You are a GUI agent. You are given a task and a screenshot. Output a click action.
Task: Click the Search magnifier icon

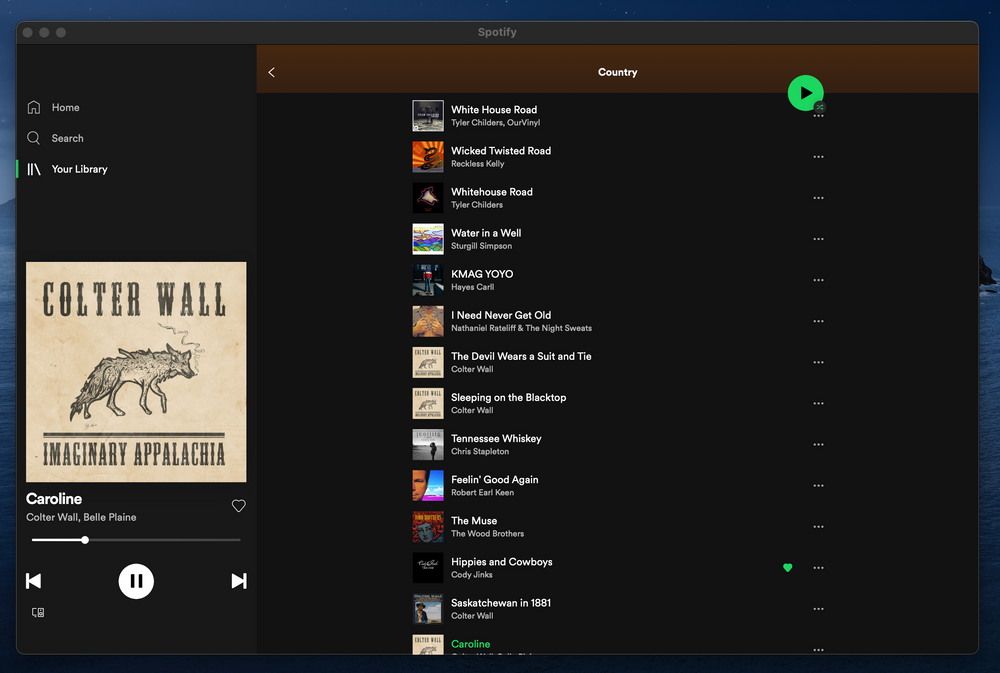tap(34, 138)
